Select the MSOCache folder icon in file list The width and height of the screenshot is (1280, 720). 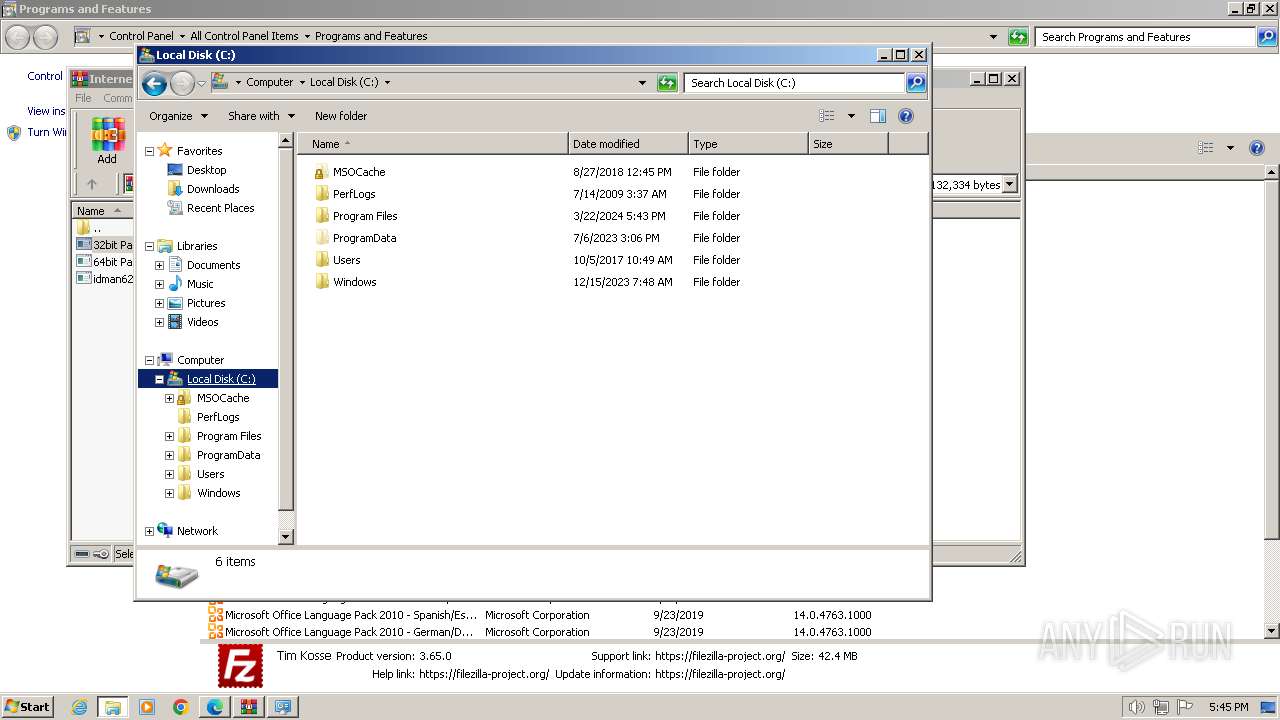[321, 172]
